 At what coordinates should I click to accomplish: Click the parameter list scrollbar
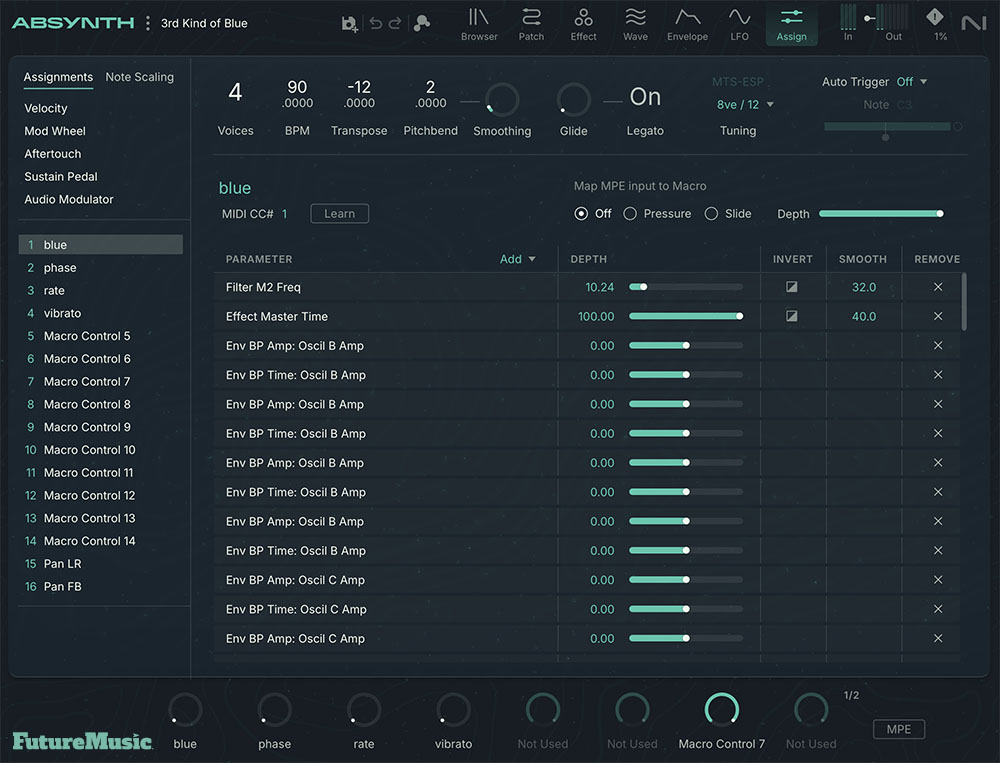(964, 302)
